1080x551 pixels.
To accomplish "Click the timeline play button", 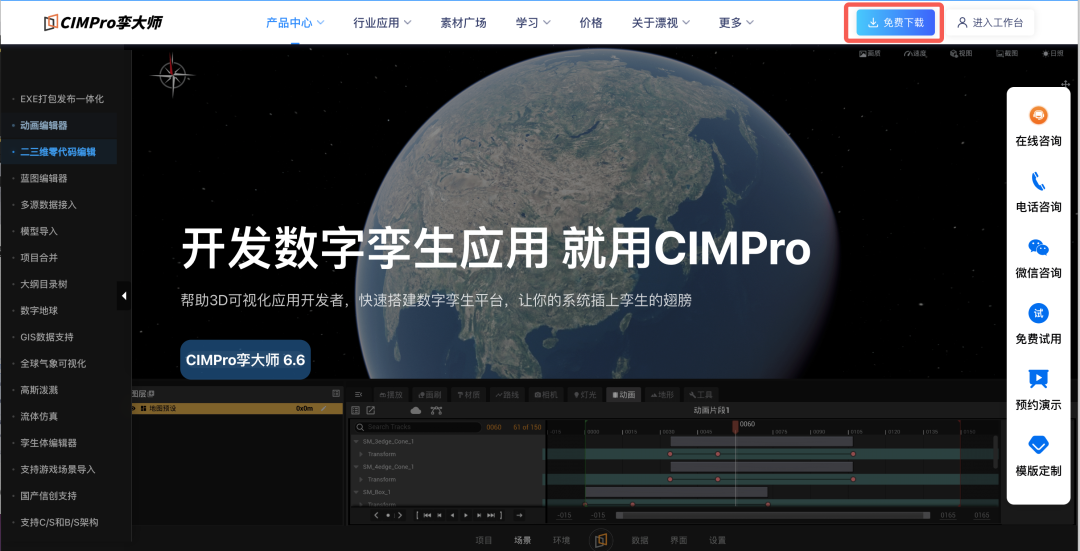I will (466, 515).
